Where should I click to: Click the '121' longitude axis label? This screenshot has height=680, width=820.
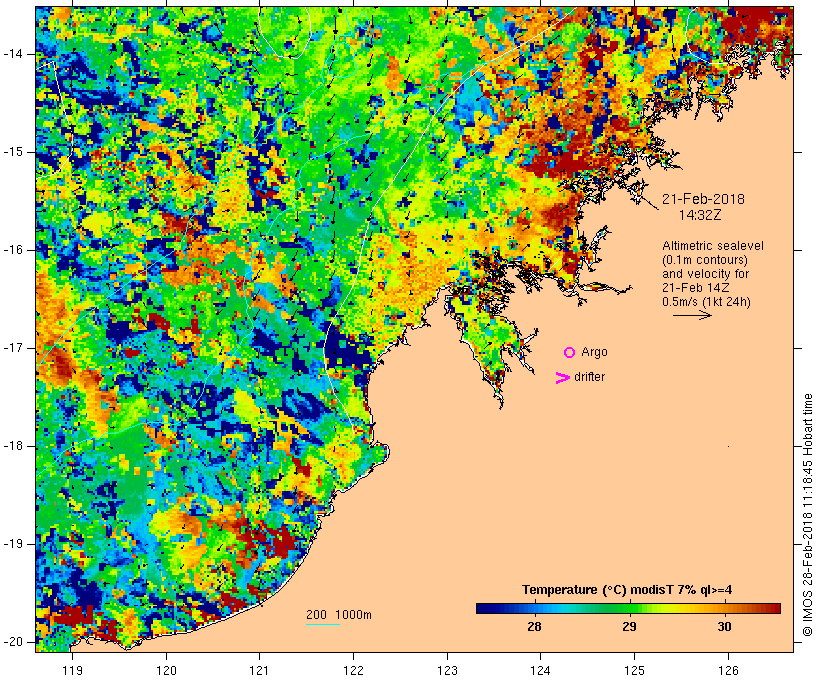point(259,670)
